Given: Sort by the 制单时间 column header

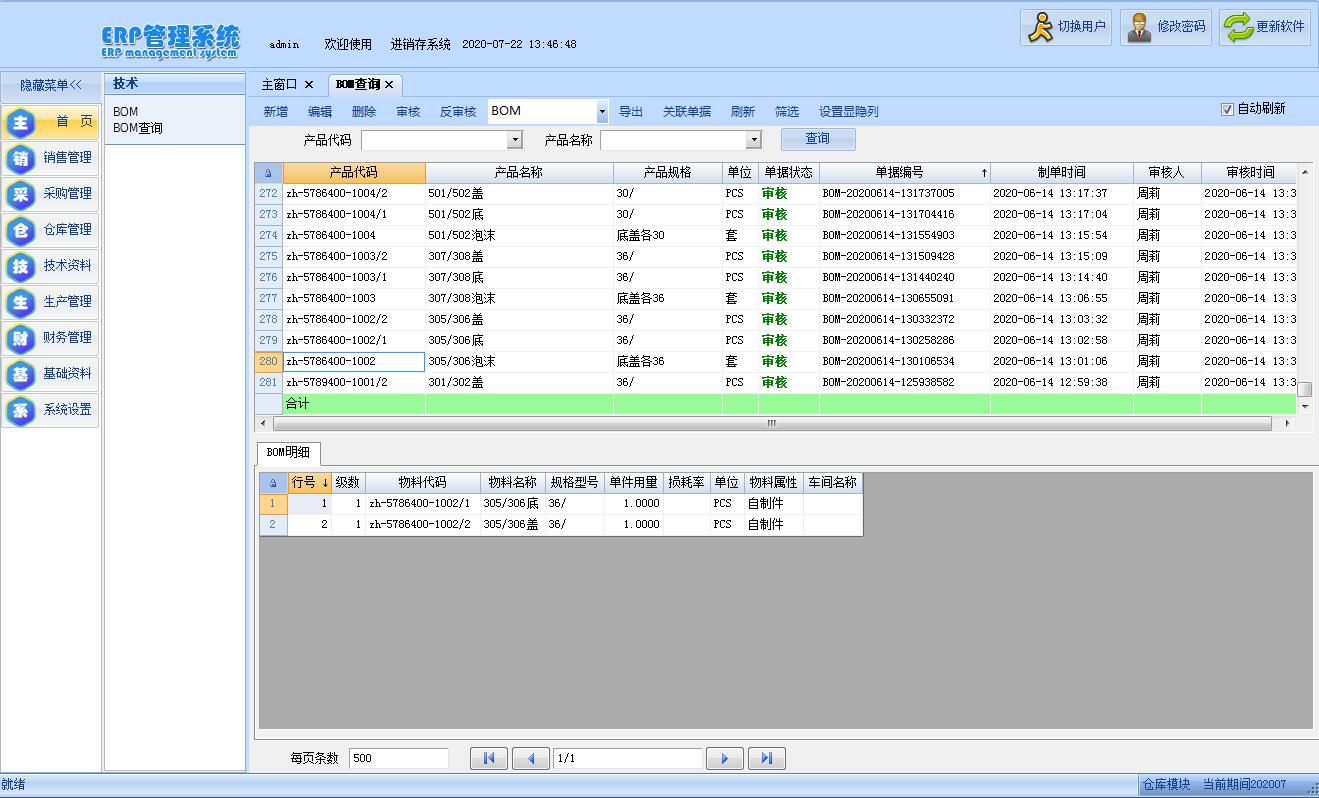Looking at the screenshot, I should [x=1062, y=173].
